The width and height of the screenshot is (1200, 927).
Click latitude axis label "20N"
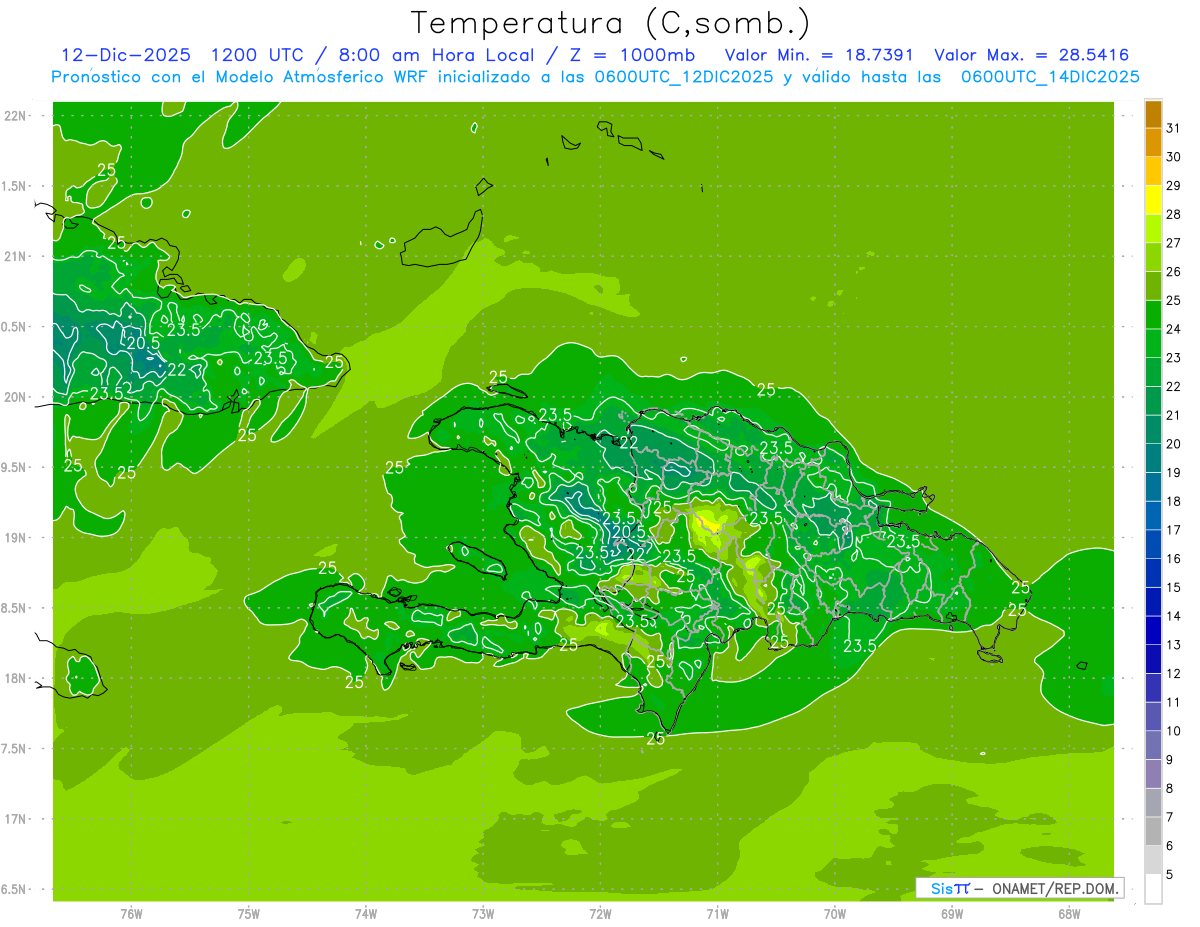[x=16, y=397]
